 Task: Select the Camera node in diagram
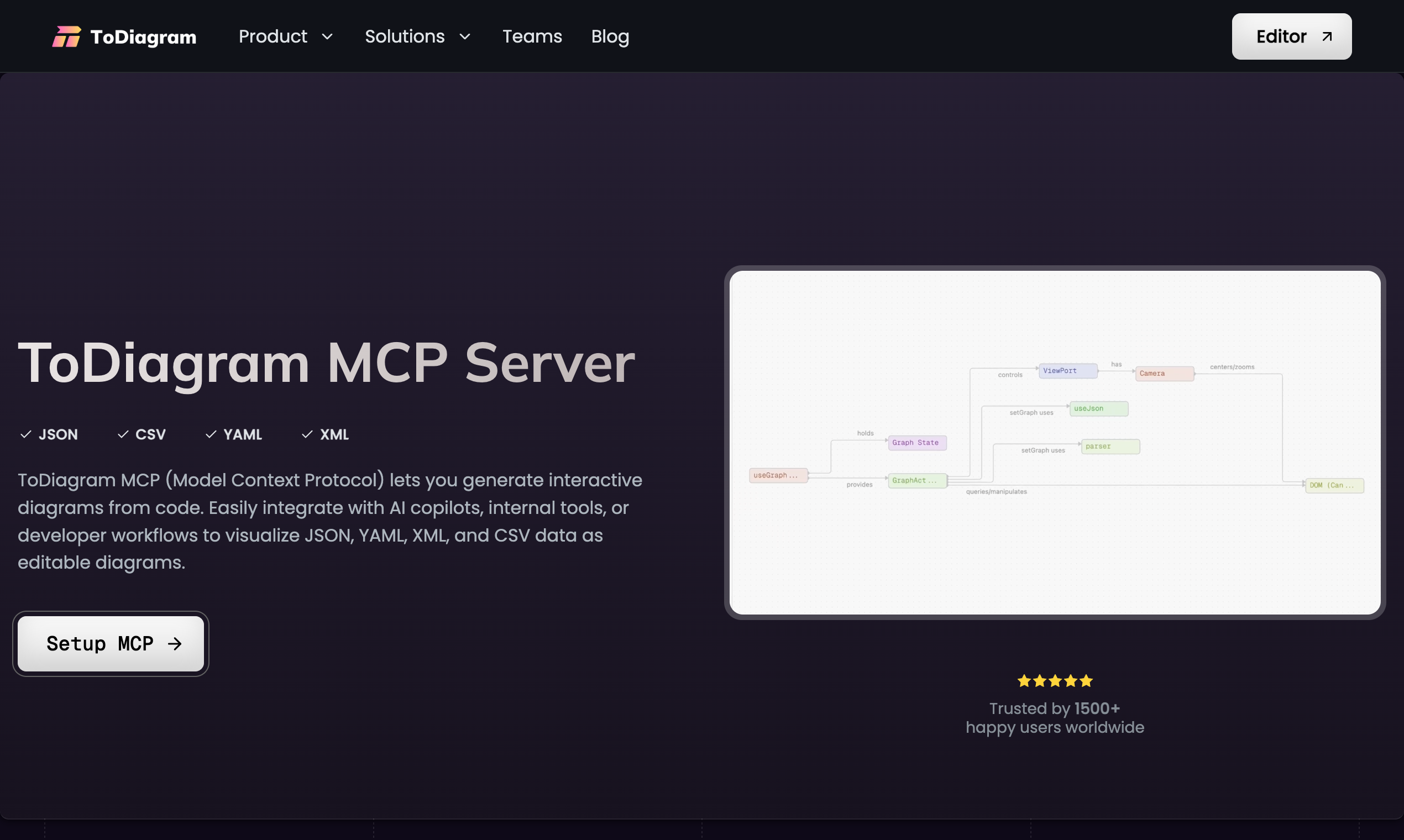[x=1165, y=374]
